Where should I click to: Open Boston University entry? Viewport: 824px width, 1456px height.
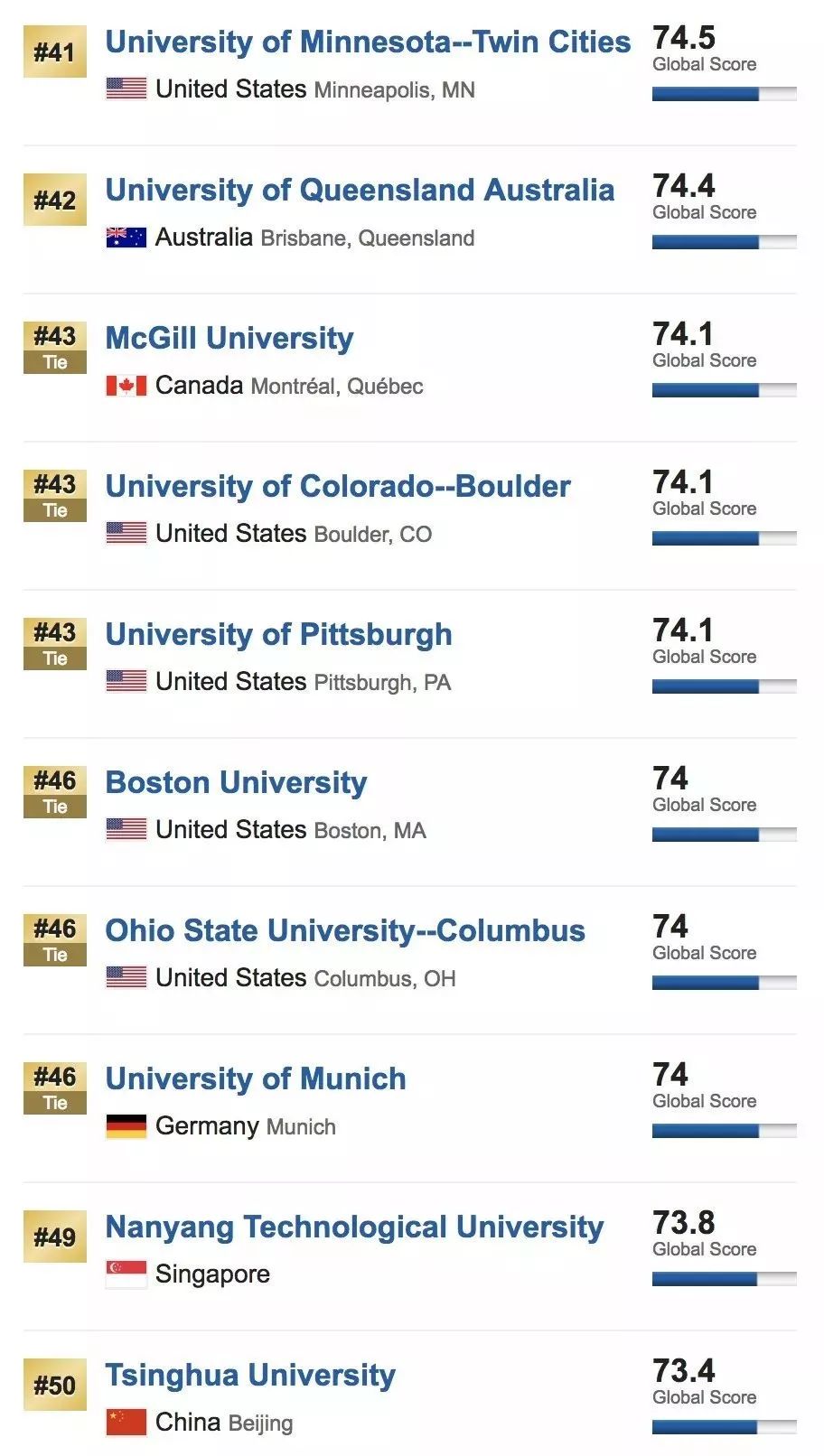pyautogui.click(x=236, y=782)
